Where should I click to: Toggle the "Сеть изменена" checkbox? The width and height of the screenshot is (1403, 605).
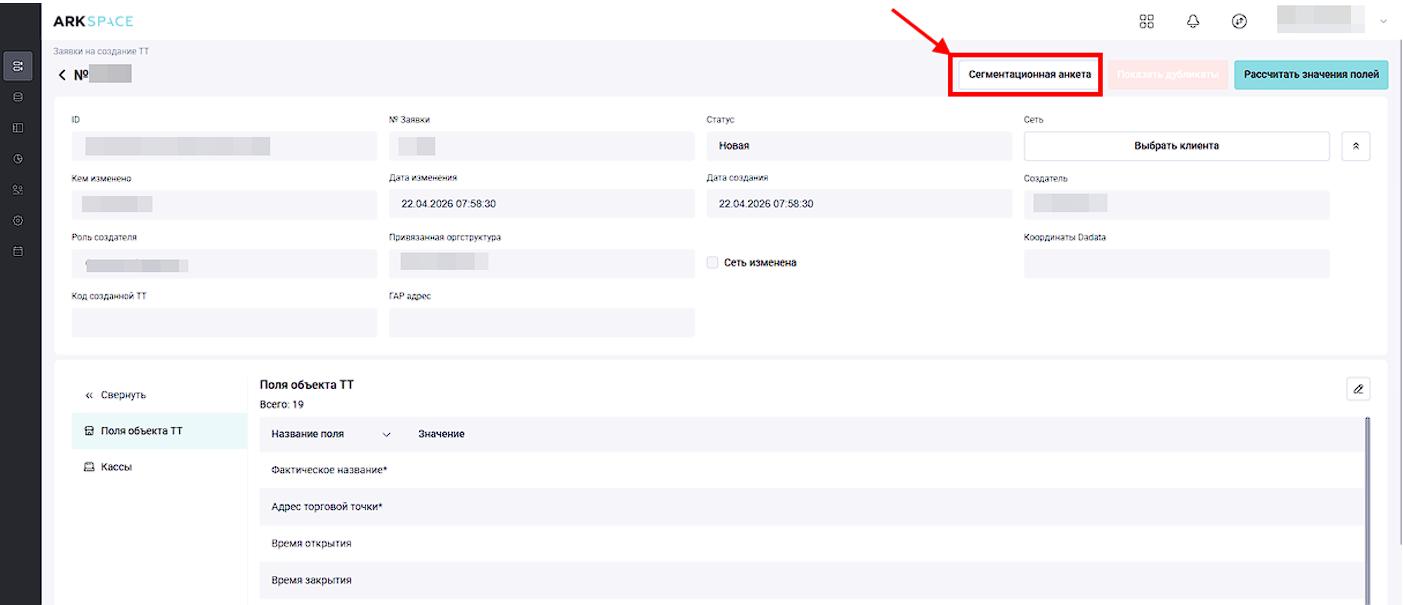[713, 263]
